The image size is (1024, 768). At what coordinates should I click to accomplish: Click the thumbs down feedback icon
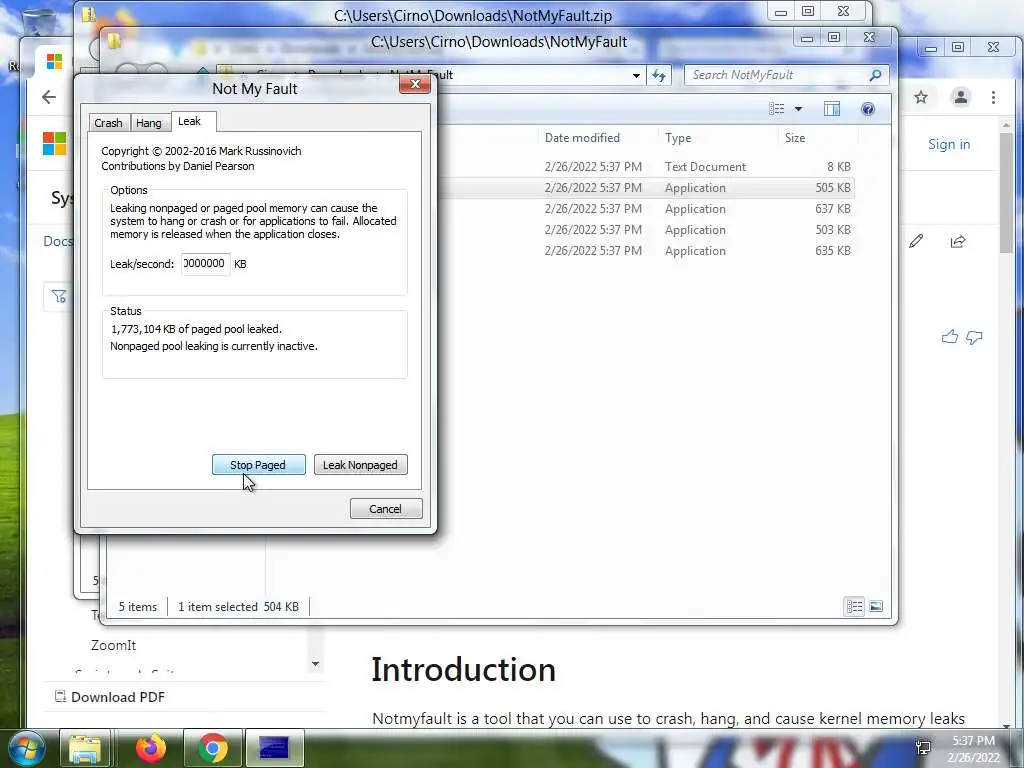tap(974, 338)
